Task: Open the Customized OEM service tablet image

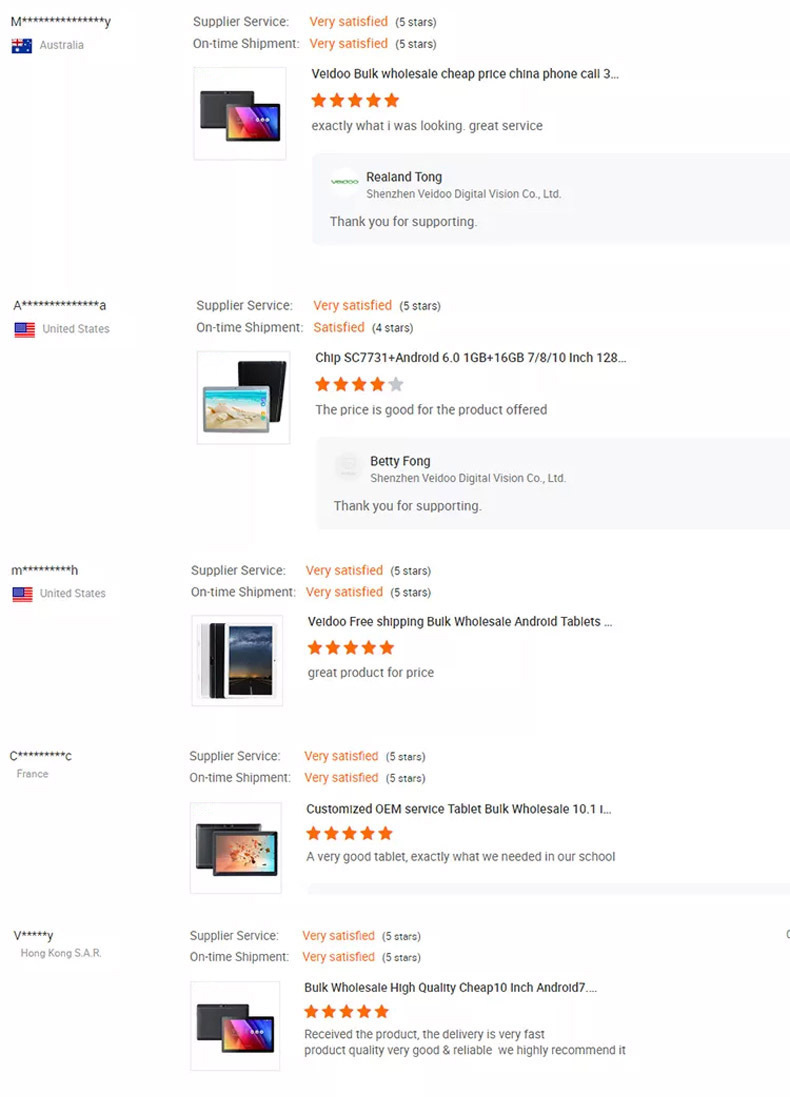Action: point(236,848)
